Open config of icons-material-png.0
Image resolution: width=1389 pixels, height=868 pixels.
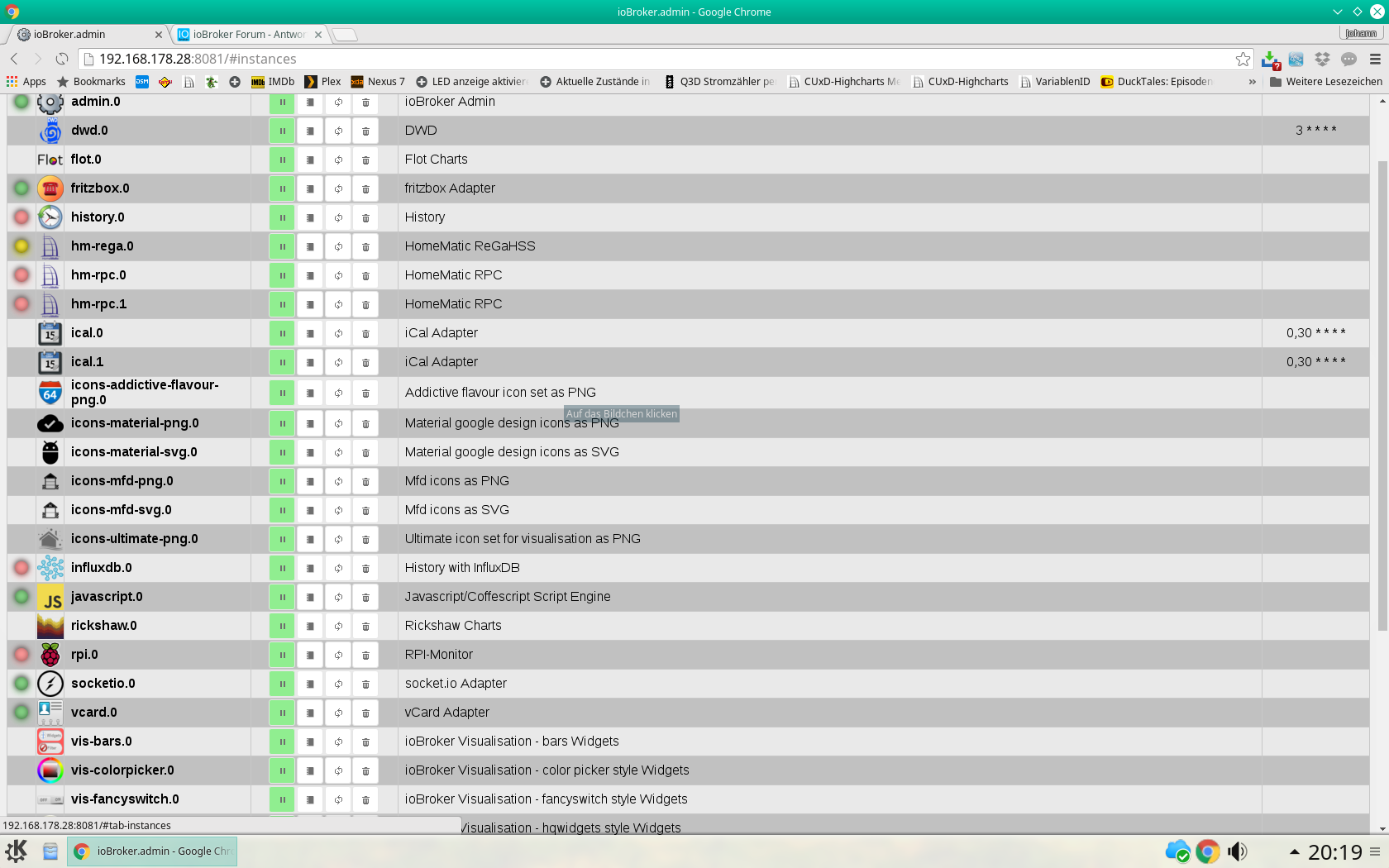(x=310, y=423)
